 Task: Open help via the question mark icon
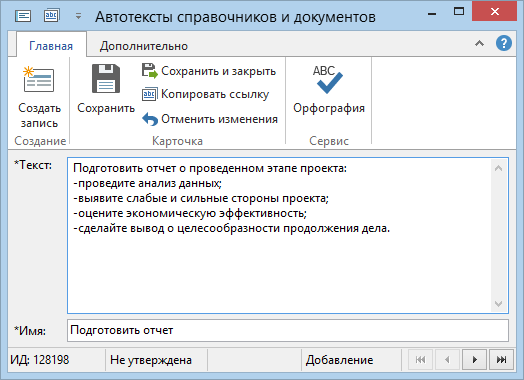(x=504, y=43)
